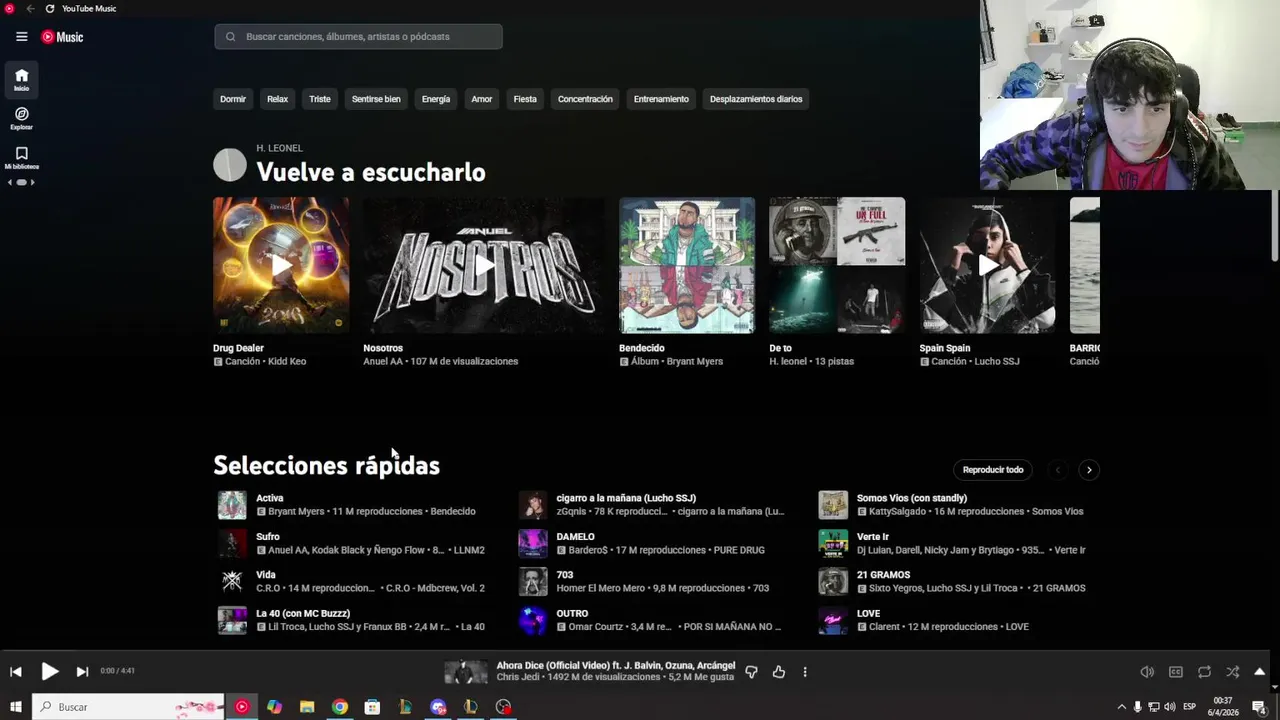Open Google Chrome from the taskbar
Image resolution: width=1280 pixels, height=720 pixels.
pyautogui.click(x=340, y=707)
